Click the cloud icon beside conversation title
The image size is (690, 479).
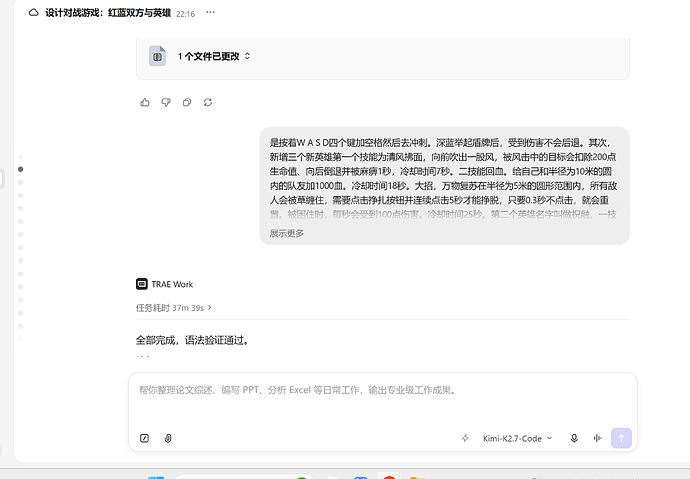(x=33, y=13)
